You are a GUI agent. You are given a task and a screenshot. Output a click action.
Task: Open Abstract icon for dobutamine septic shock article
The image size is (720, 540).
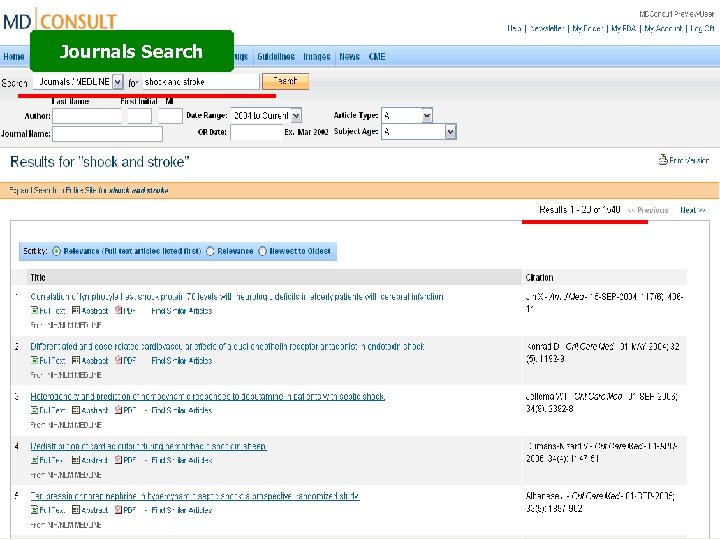point(76,410)
